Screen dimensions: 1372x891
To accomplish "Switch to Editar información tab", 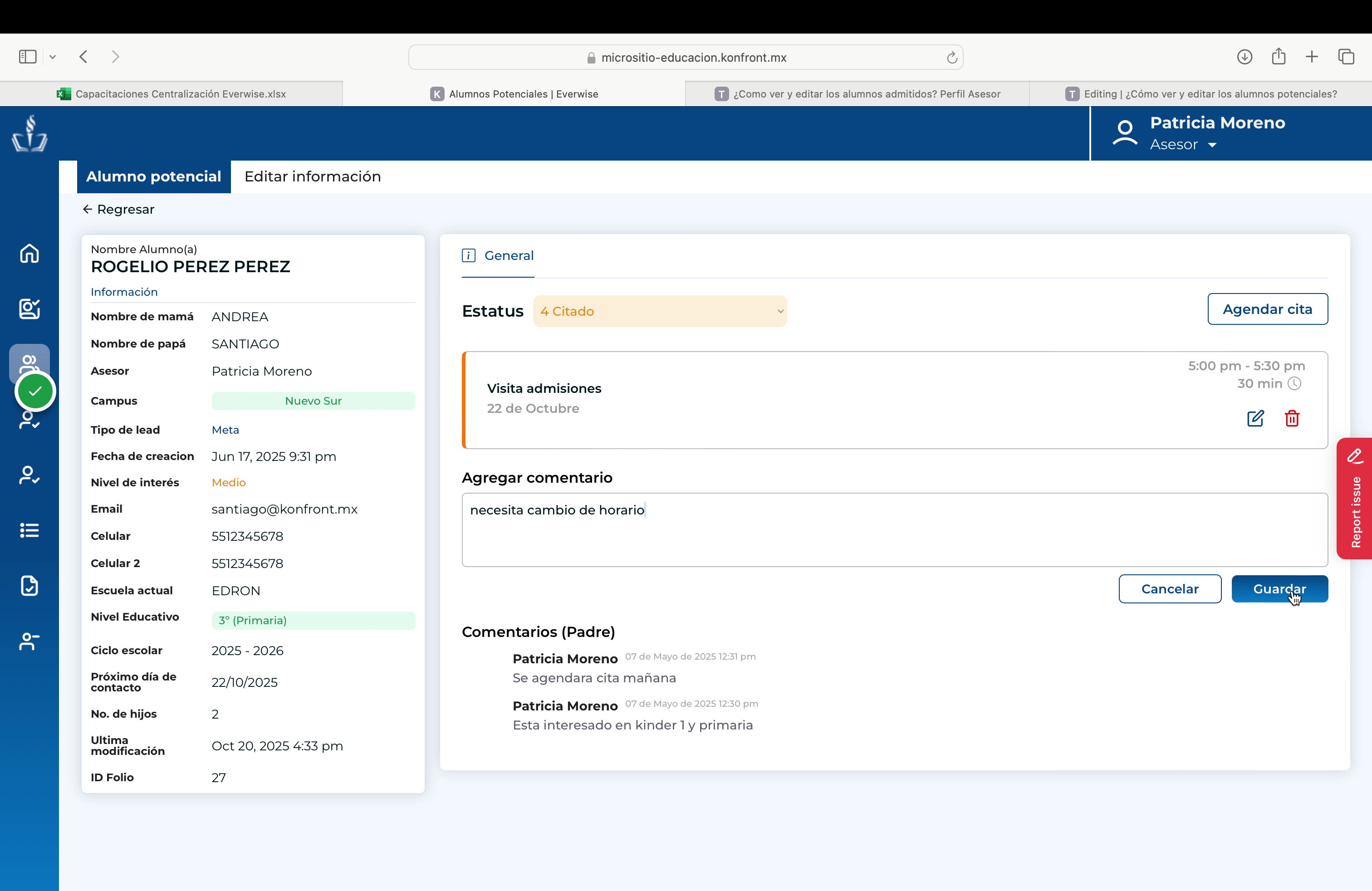I will (313, 176).
